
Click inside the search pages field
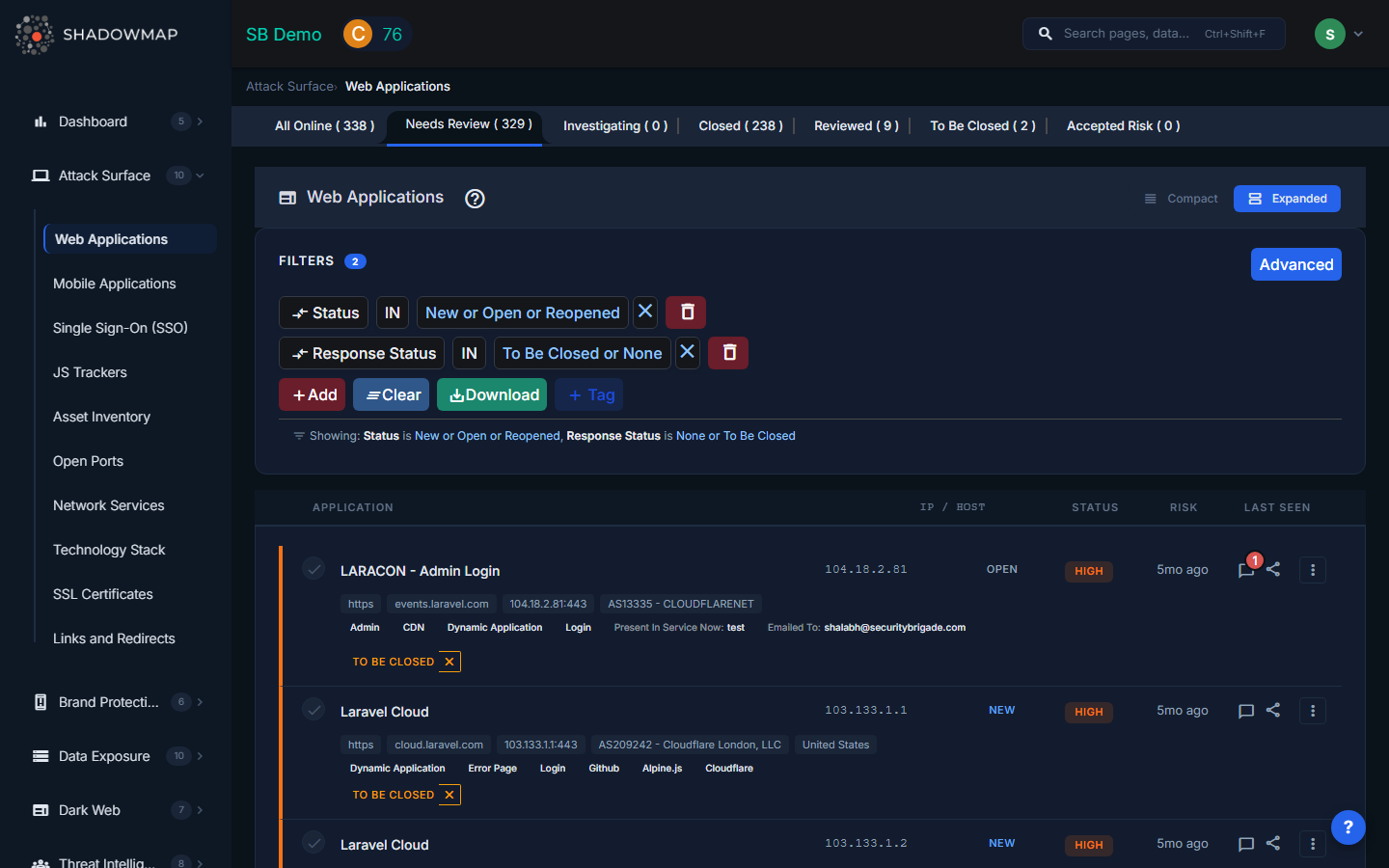[x=1138, y=33]
